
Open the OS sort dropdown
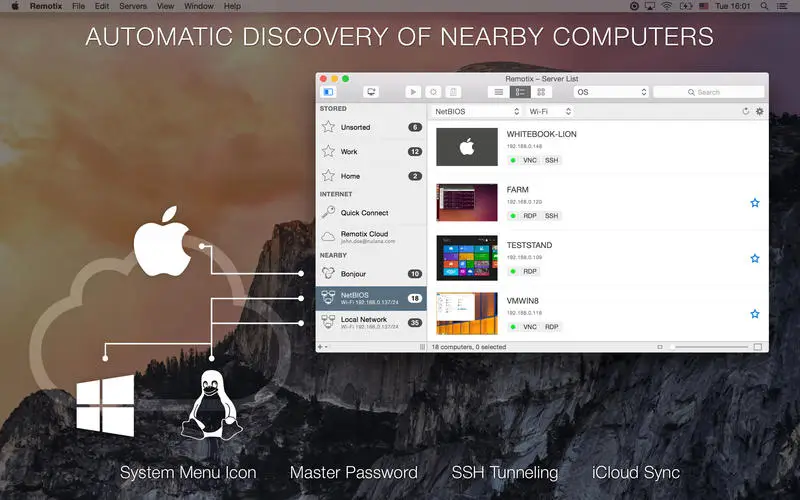tap(611, 92)
